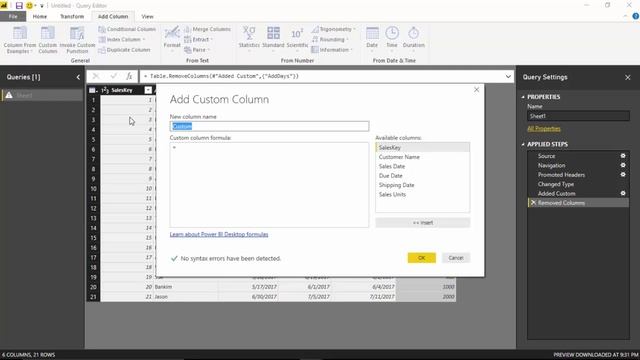Open gear settings for Navigation step
The height and width of the screenshot is (360, 640).
(623, 165)
